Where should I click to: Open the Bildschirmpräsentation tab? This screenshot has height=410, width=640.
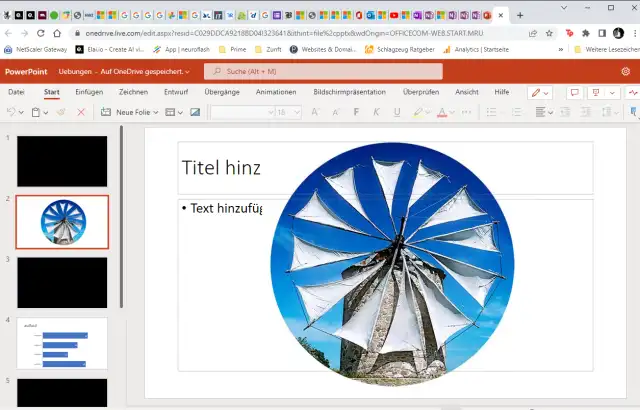pyautogui.click(x=349, y=92)
